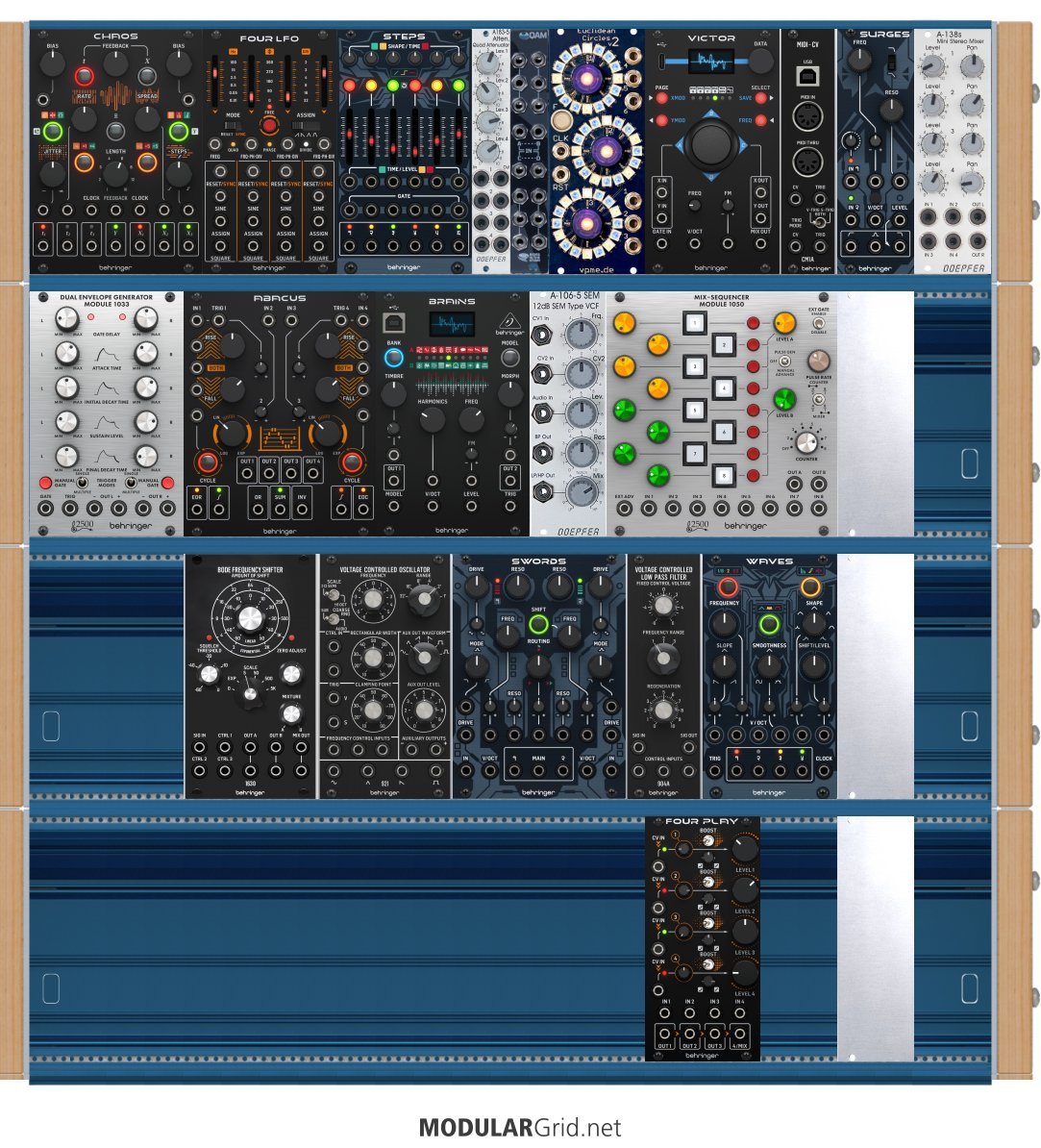Select the A-138s Mini Stereo Mixer module

[x=953, y=152]
